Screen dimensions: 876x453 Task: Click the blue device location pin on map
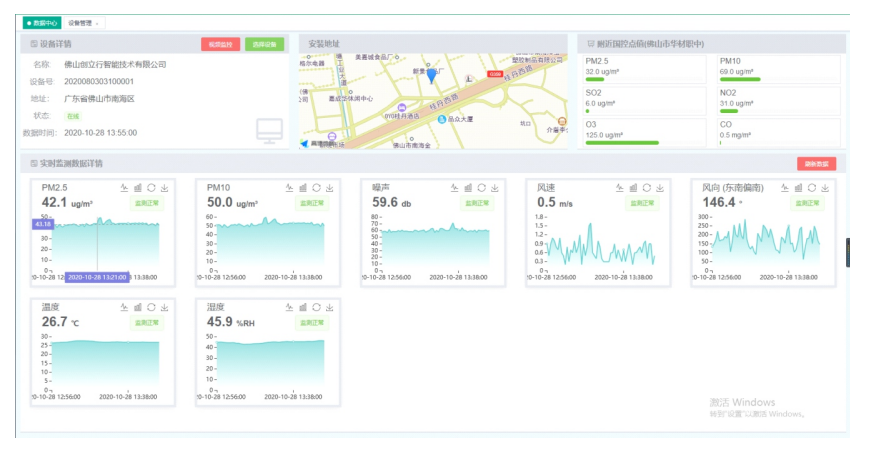430,75
